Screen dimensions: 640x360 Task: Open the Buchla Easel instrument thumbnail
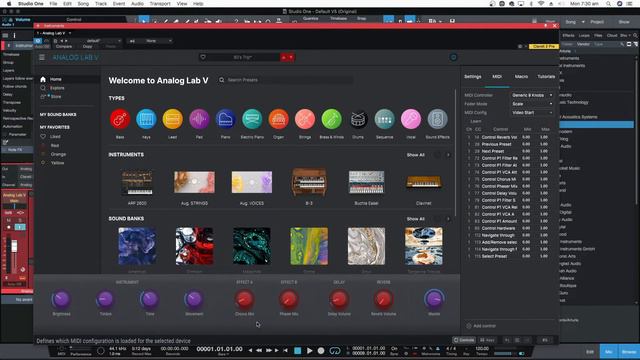(x=367, y=182)
